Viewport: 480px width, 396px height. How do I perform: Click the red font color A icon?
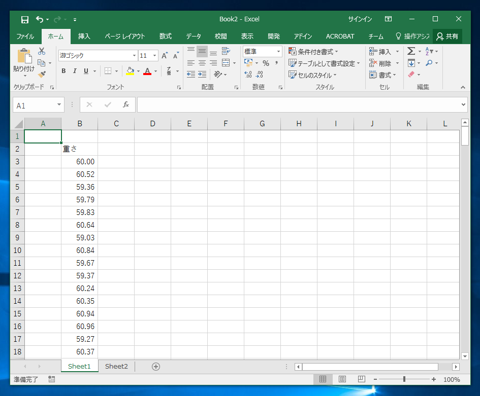pyautogui.click(x=147, y=71)
